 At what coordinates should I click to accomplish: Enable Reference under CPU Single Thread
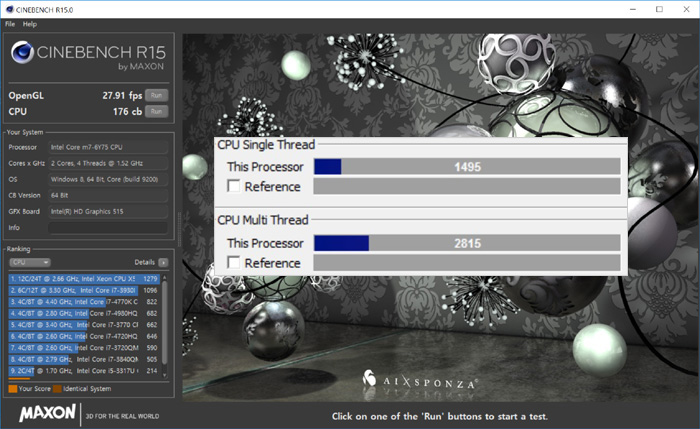click(233, 185)
